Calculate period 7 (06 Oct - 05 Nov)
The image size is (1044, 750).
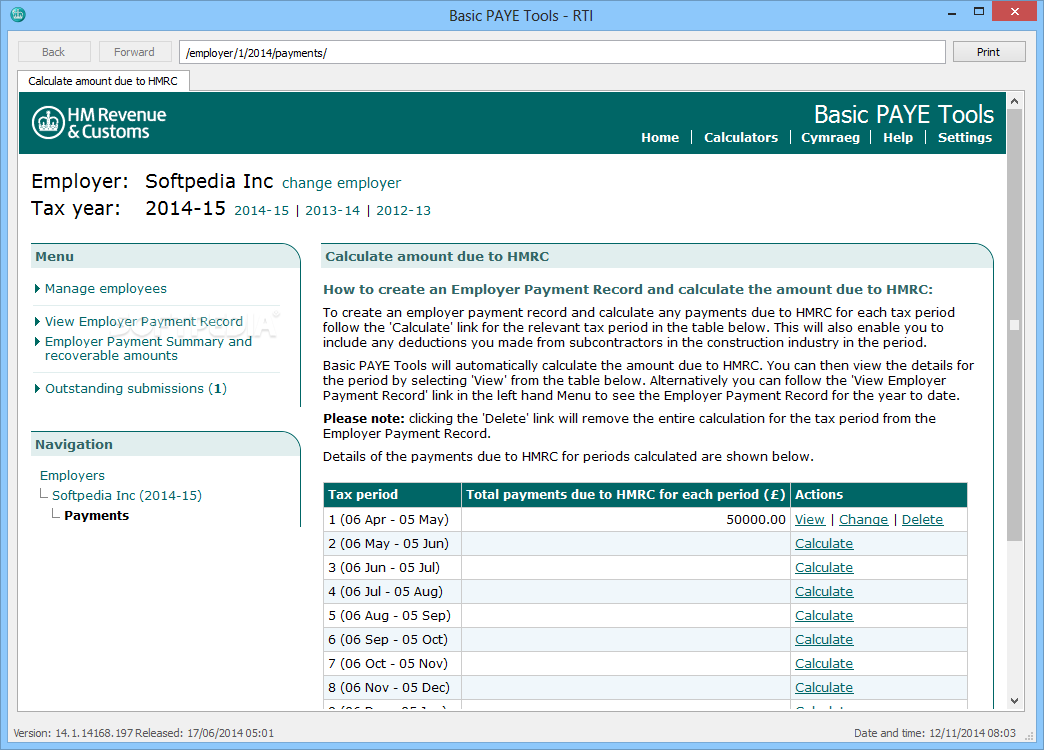pos(824,663)
